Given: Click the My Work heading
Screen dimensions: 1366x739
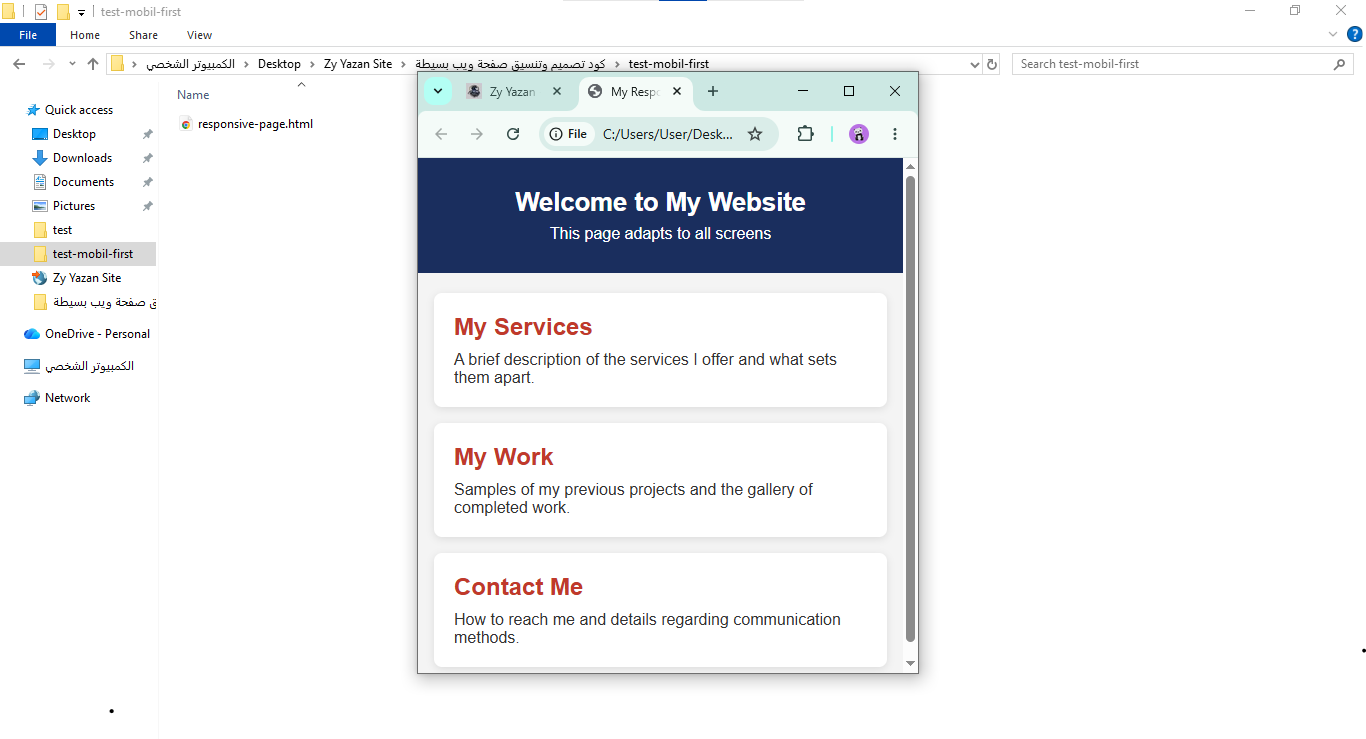Looking at the screenshot, I should (504, 457).
